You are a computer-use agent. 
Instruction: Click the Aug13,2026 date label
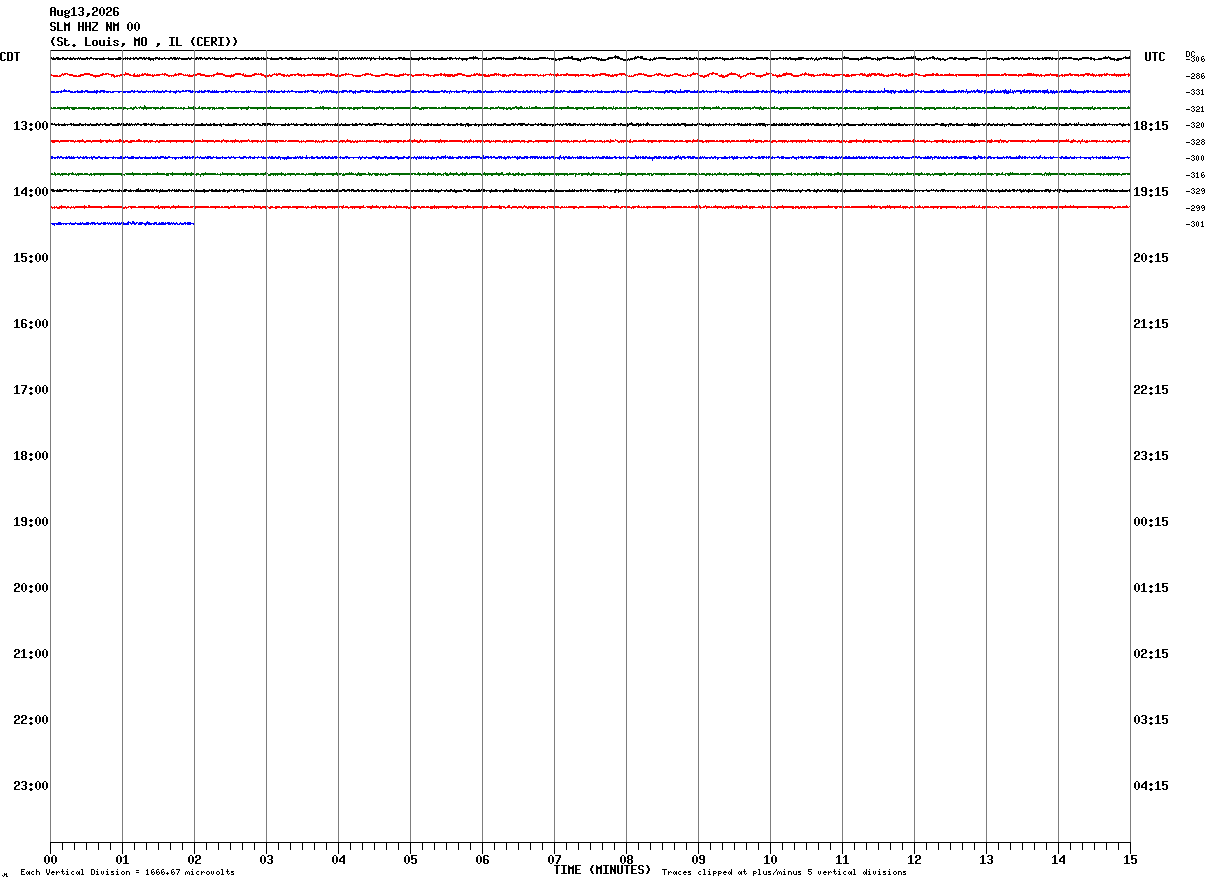[x=84, y=12]
